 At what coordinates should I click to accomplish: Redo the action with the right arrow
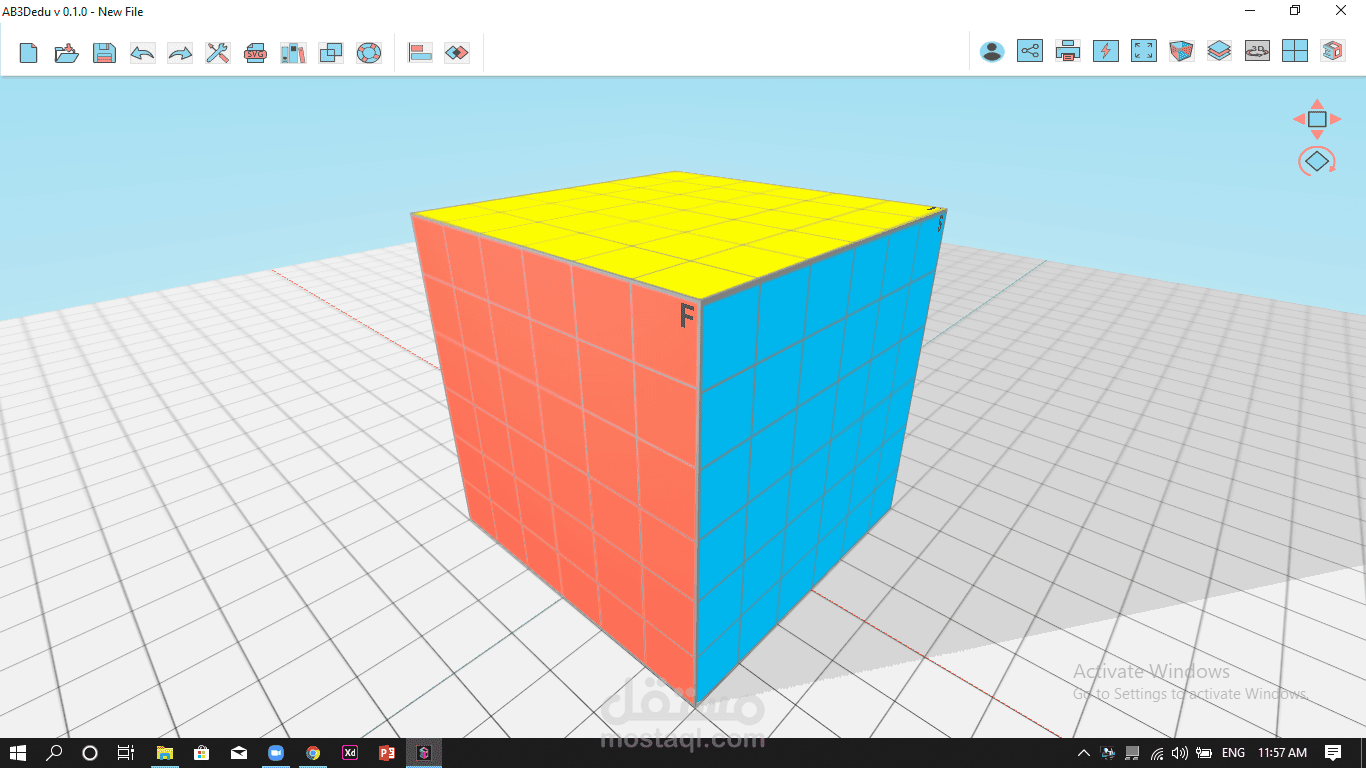[x=180, y=53]
